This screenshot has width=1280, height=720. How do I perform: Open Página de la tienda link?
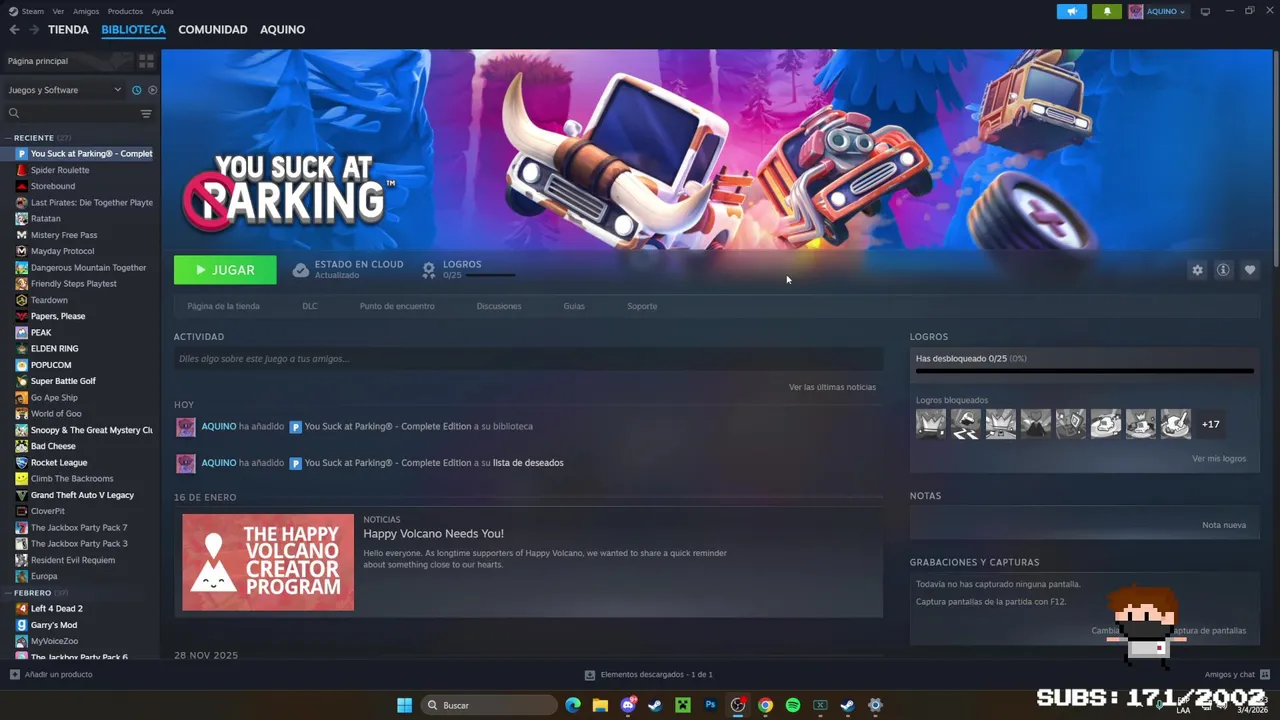tap(223, 306)
